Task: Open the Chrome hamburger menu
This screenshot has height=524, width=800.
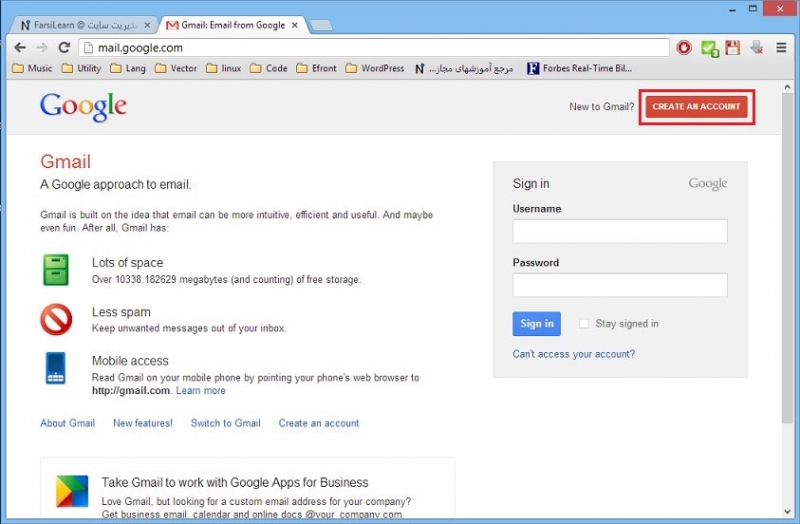Action: pos(781,47)
